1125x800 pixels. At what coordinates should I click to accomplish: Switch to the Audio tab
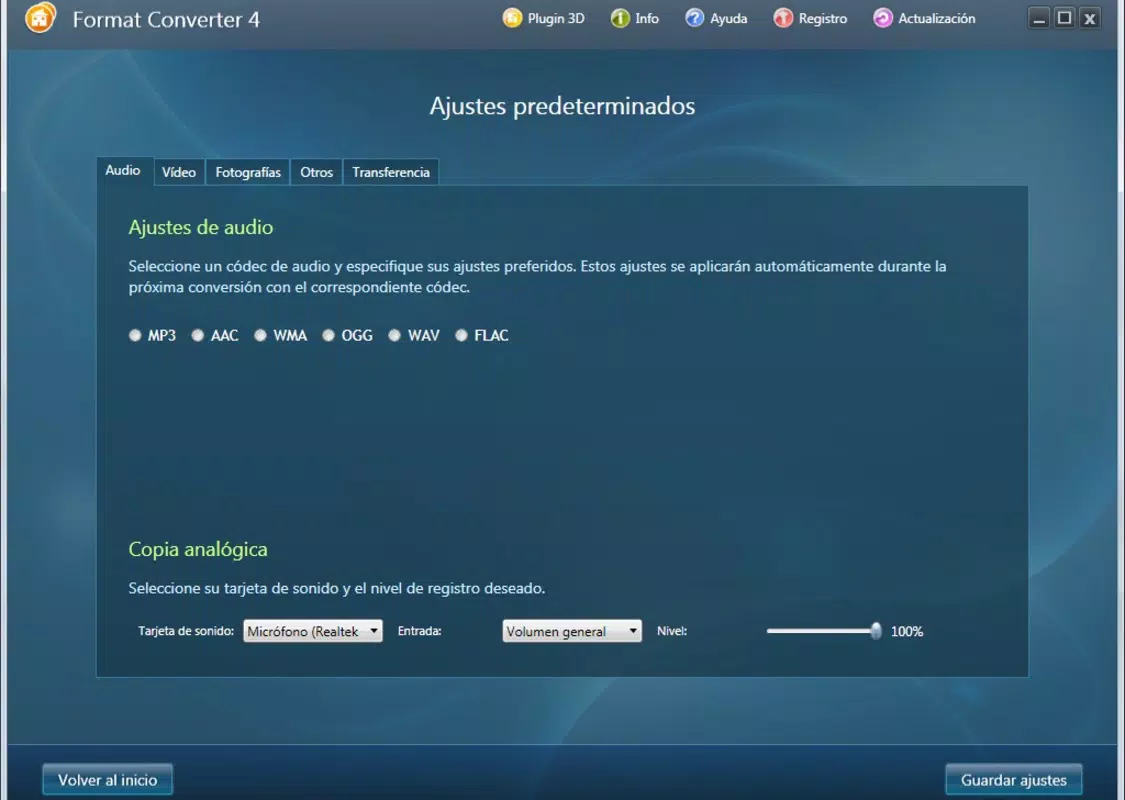pos(123,171)
